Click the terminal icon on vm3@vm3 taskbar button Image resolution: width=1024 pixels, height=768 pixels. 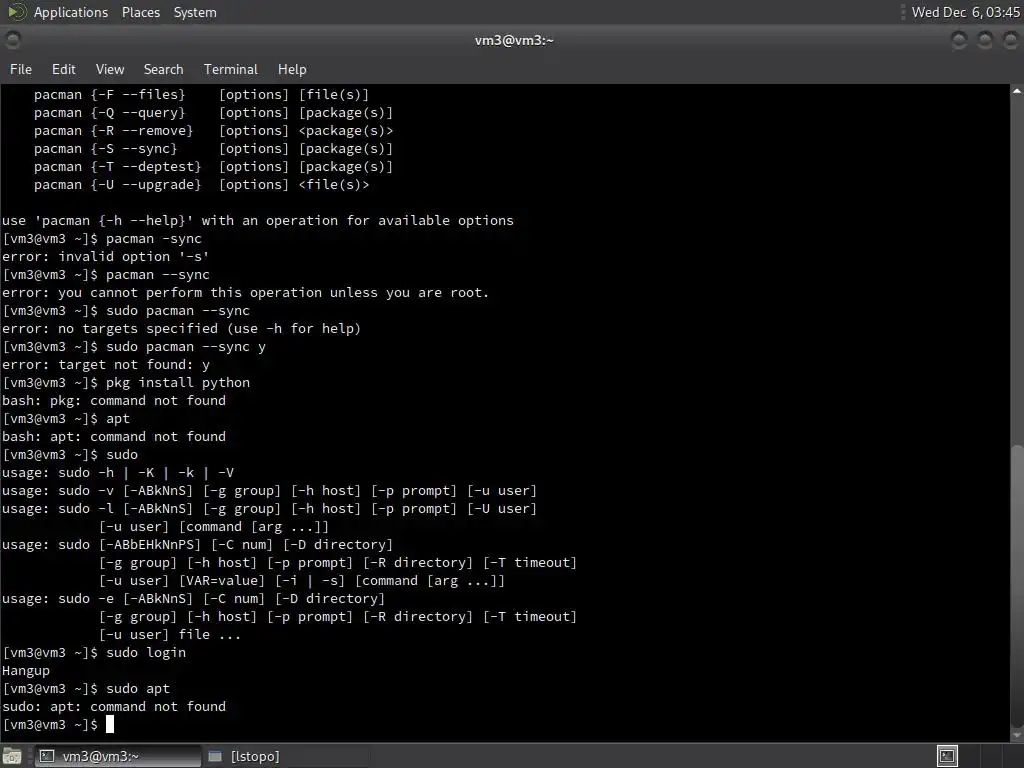47,756
